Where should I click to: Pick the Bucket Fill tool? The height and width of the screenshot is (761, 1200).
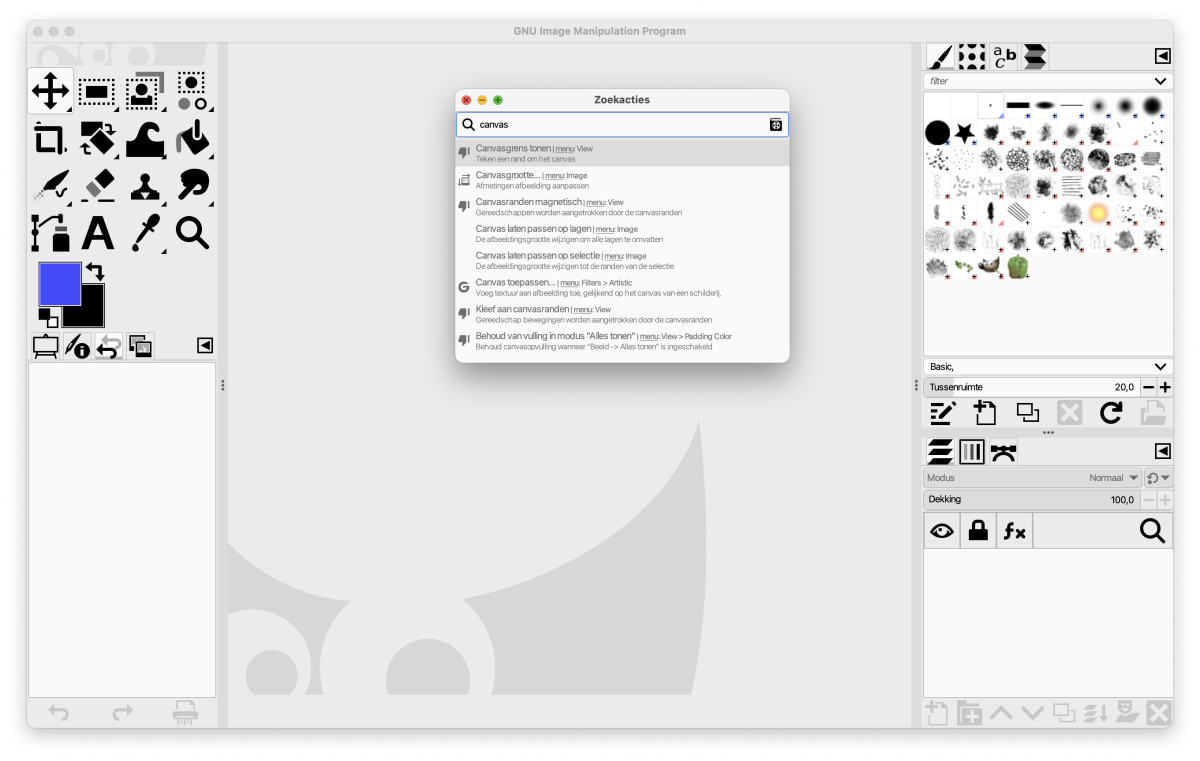click(x=193, y=138)
